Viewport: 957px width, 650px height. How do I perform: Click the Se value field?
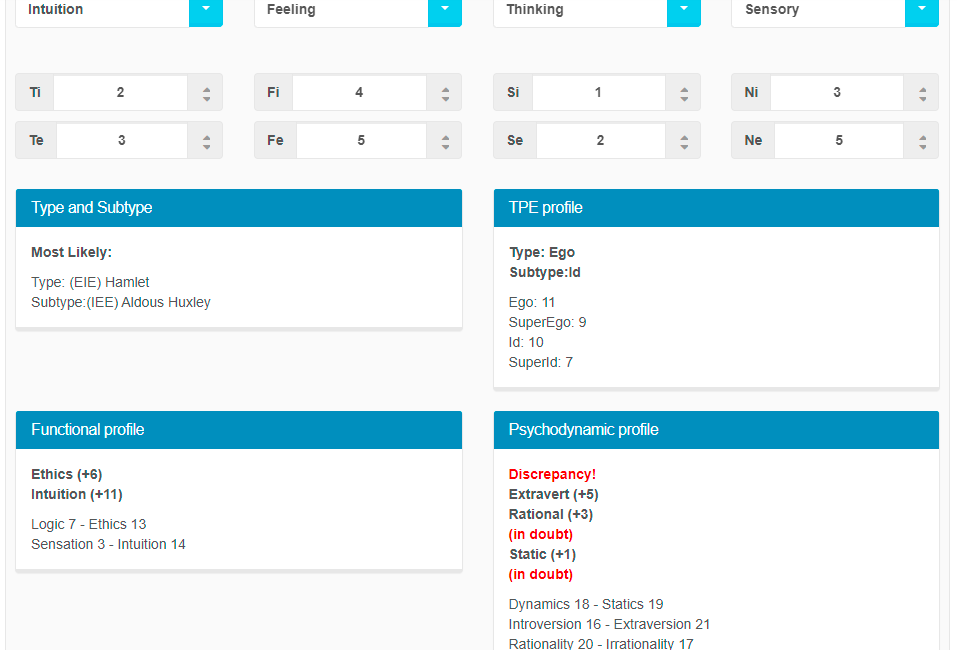pyautogui.click(x=601, y=140)
